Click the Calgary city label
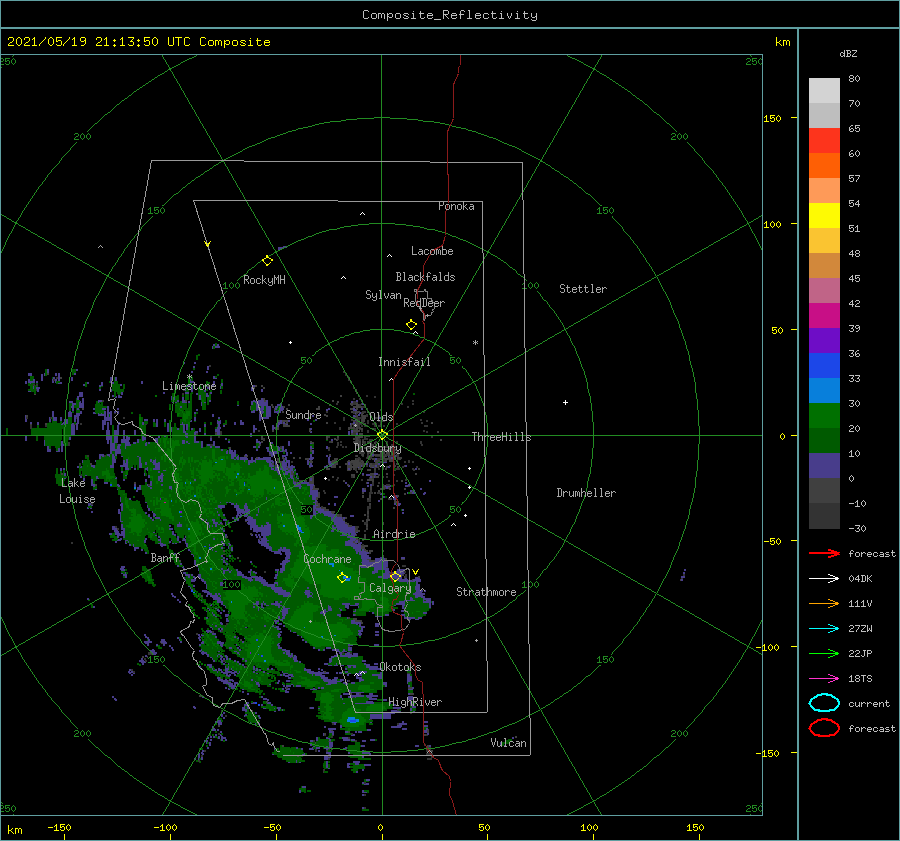Screen dimensions: 900x841 point(390,588)
